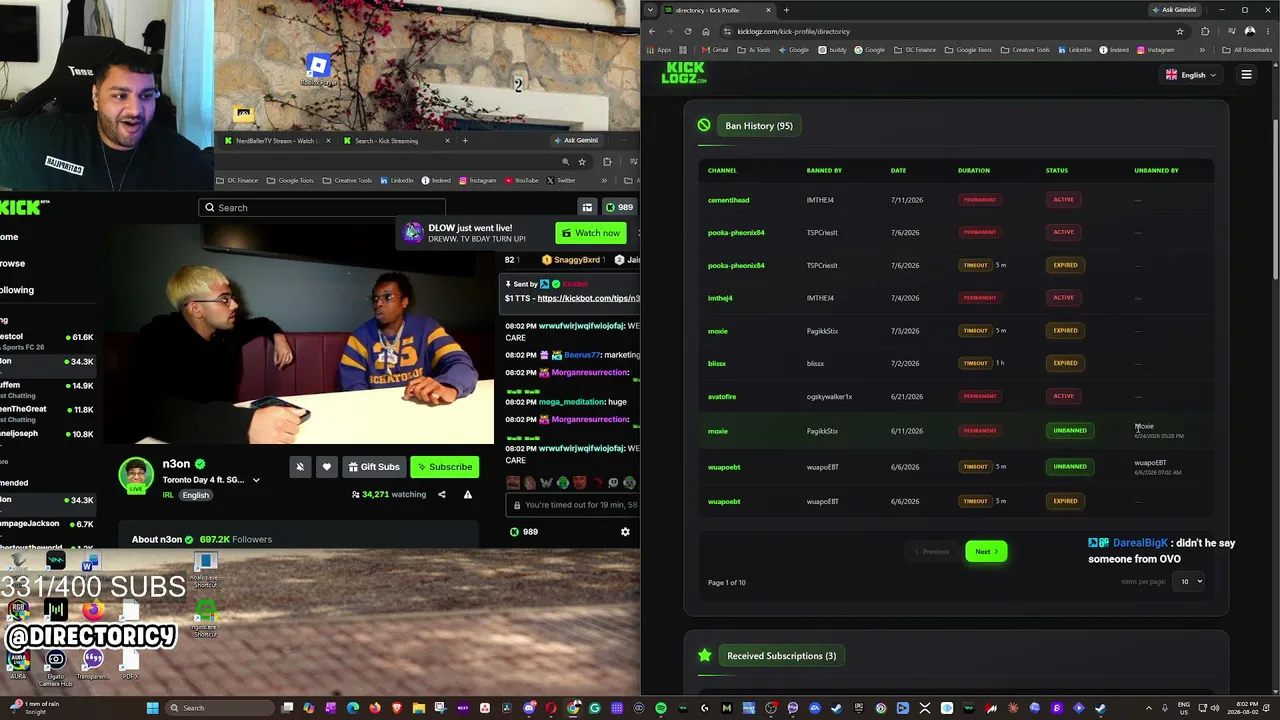The width and height of the screenshot is (1280, 720).
Task: Open a new tab in the kicklogz browser
Action: point(786,10)
